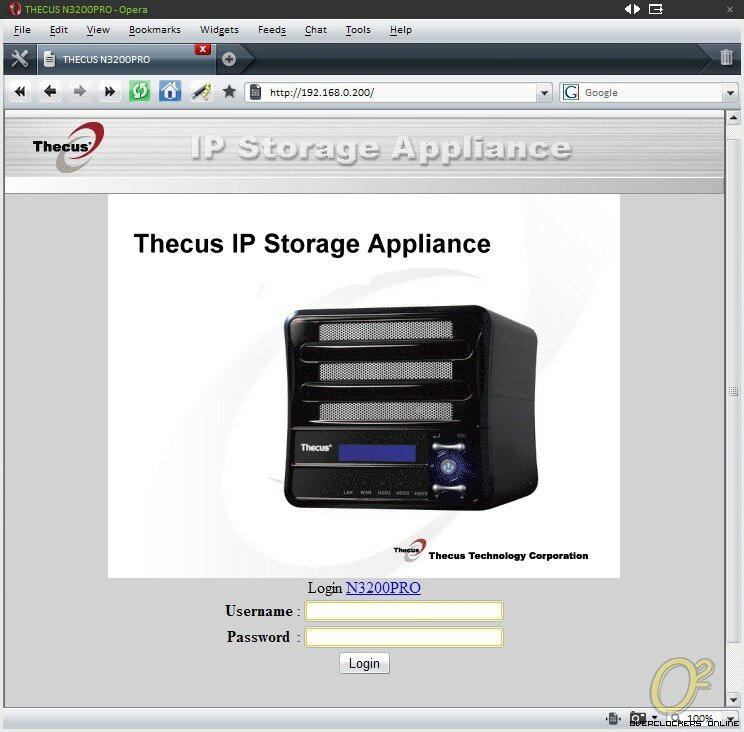Click the page icon on the THECUS N3200PRO tab
Viewport: 744px width, 732px height.
click(x=49, y=59)
